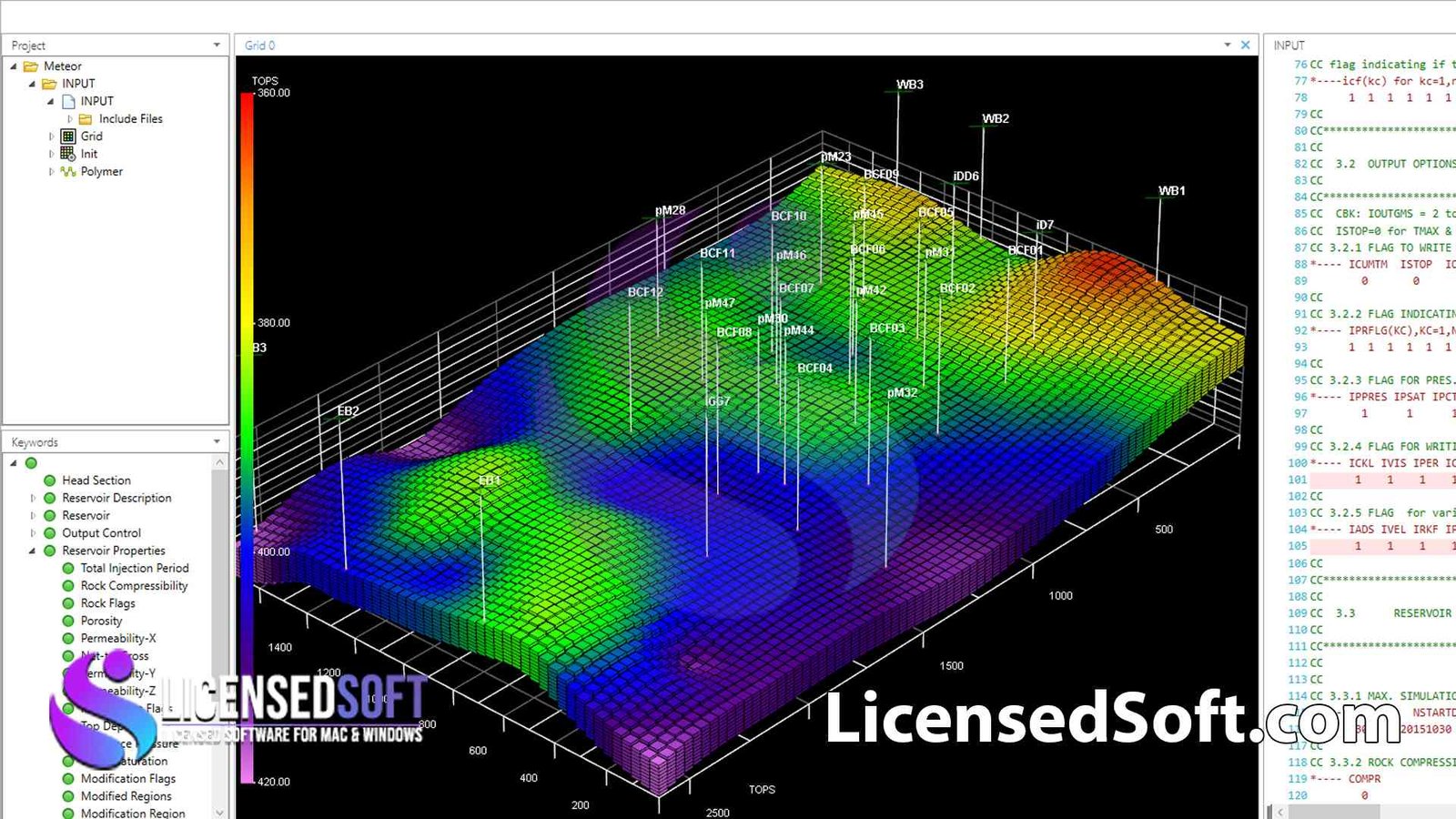The height and width of the screenshot is (819, 1456).
Task: Collapse the Reservoir Properties keyword node
Action: pos(33,551)
